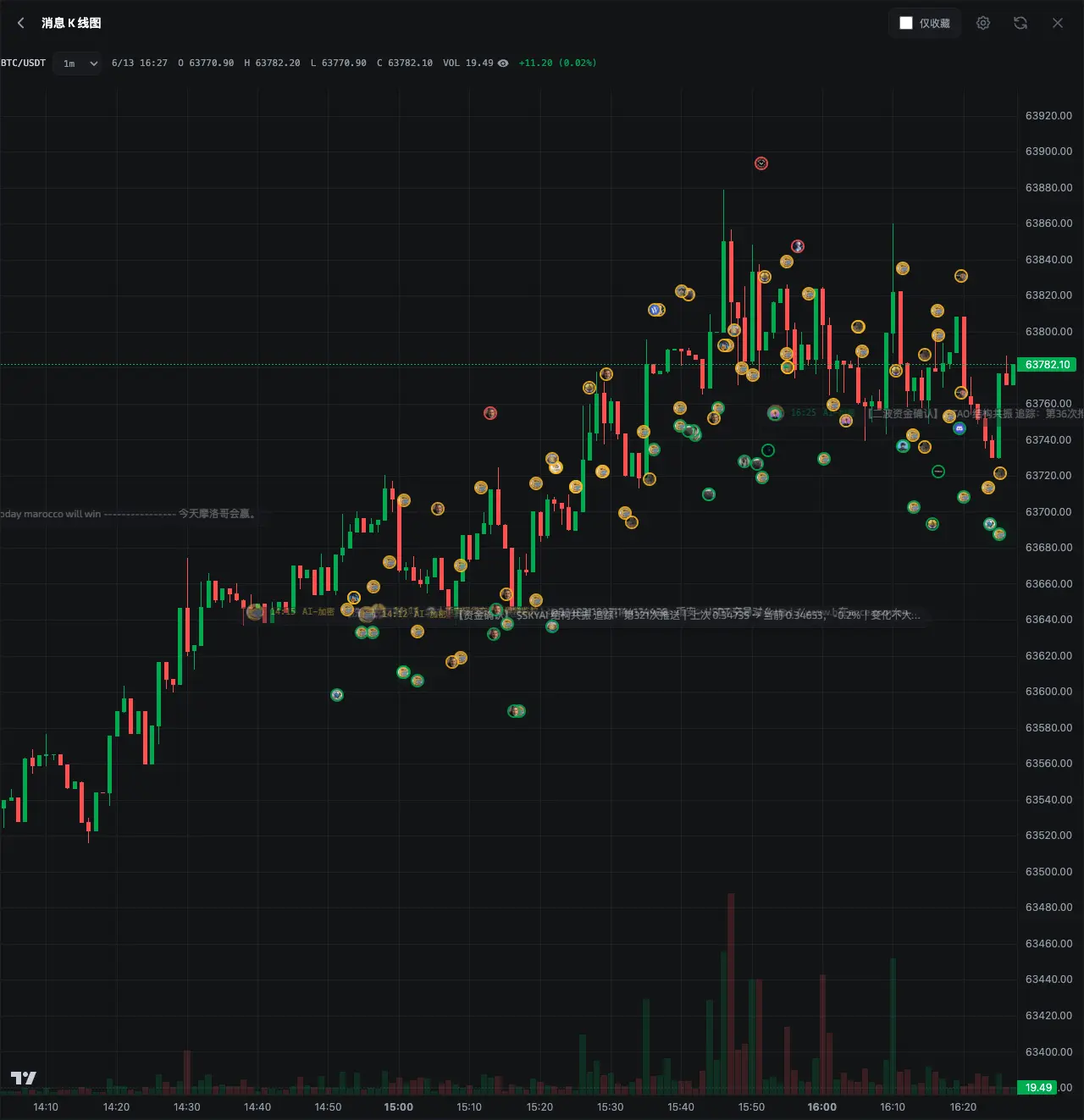1084x1120 pixels.
Task: Select green-ringed dark marker with white dash
Action: coord(938,472)
